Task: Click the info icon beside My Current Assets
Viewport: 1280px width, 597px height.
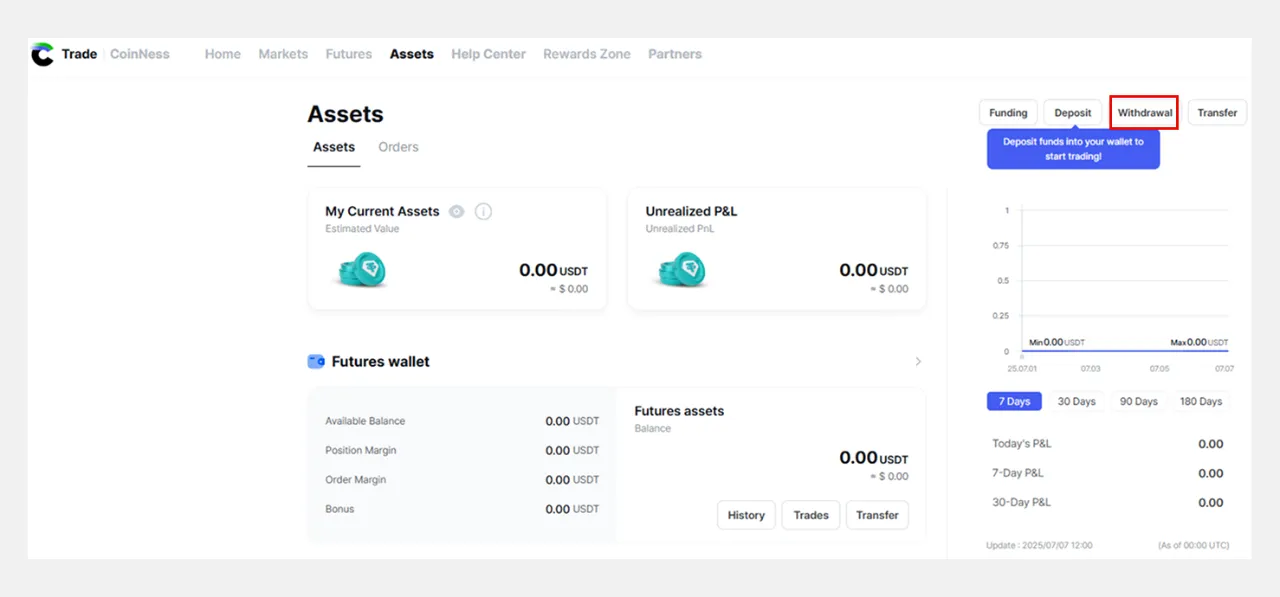Action: (x=483, y=212)
